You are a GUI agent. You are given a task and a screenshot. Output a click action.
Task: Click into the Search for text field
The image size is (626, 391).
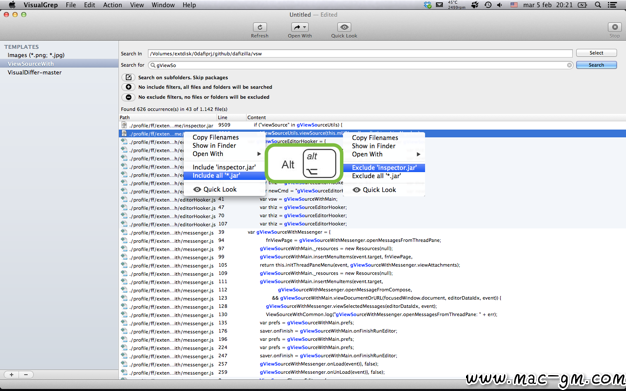[361, 65]
